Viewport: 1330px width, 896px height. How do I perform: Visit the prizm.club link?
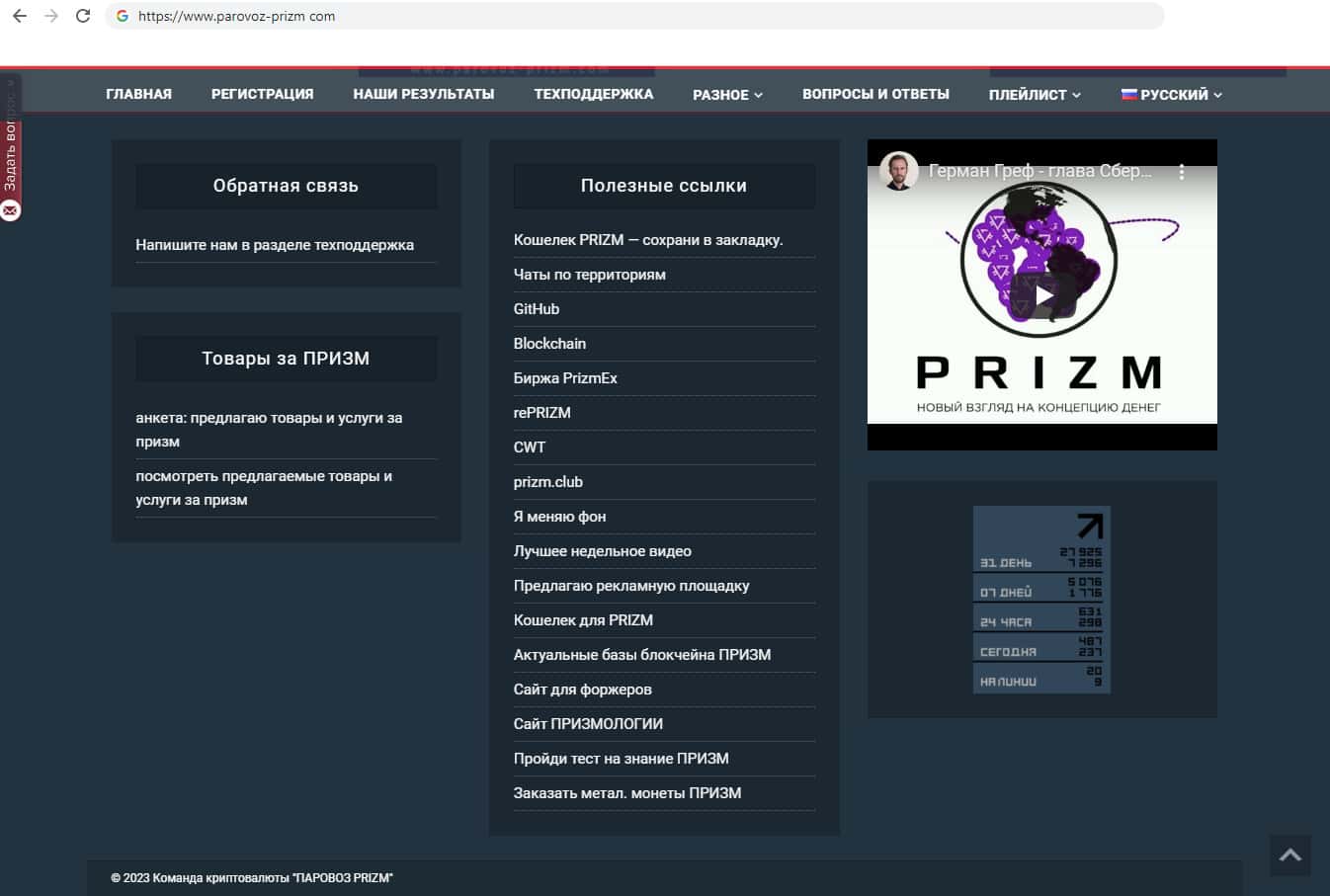(548, 482)
